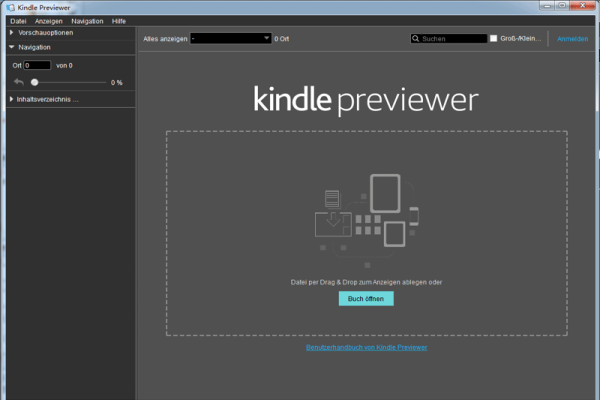The width and height of the screenshot is (600, 400).
Task: Open the Datei menu
Action: coord(18,21)
